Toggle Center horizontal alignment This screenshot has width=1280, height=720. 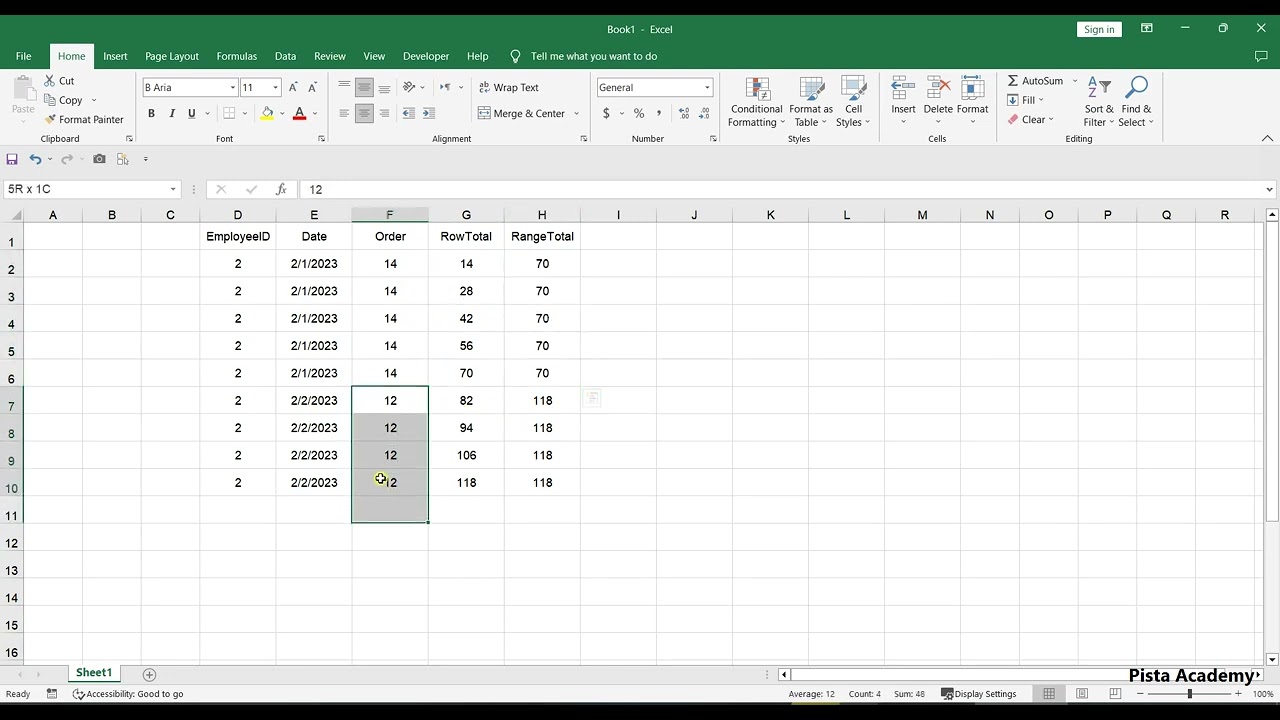pyautogui.click(x=364, y=113)
